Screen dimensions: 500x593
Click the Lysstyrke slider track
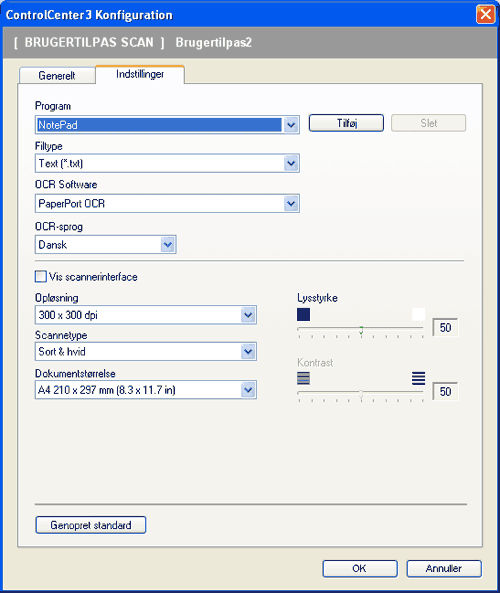361,329
